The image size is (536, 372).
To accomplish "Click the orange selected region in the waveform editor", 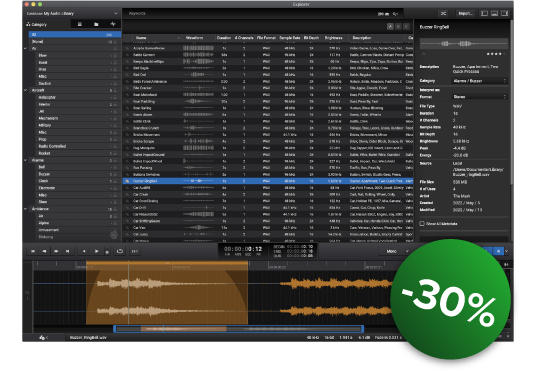I will click(x=167, y=294).
